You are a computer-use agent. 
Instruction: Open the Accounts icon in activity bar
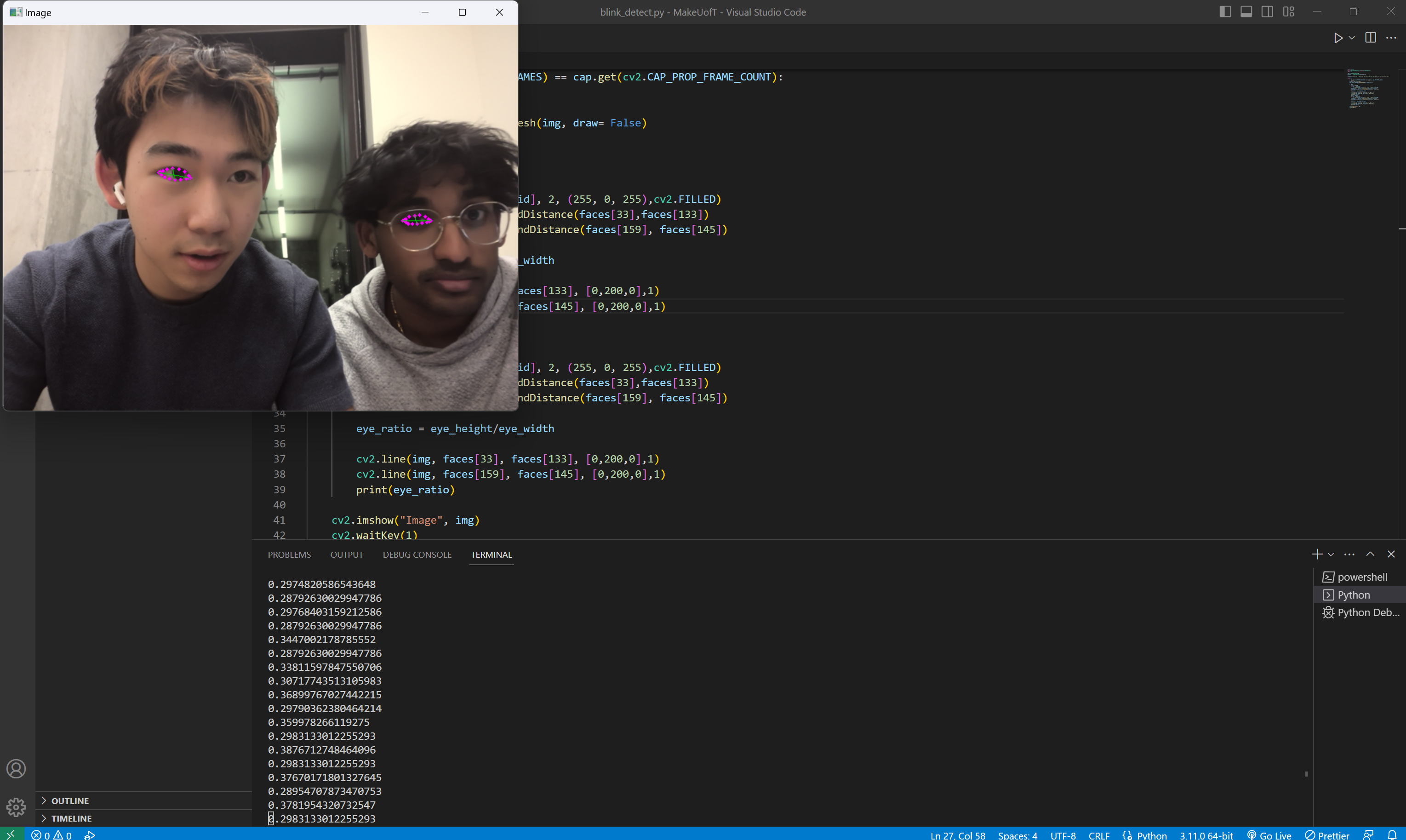[x=16, y=769]
